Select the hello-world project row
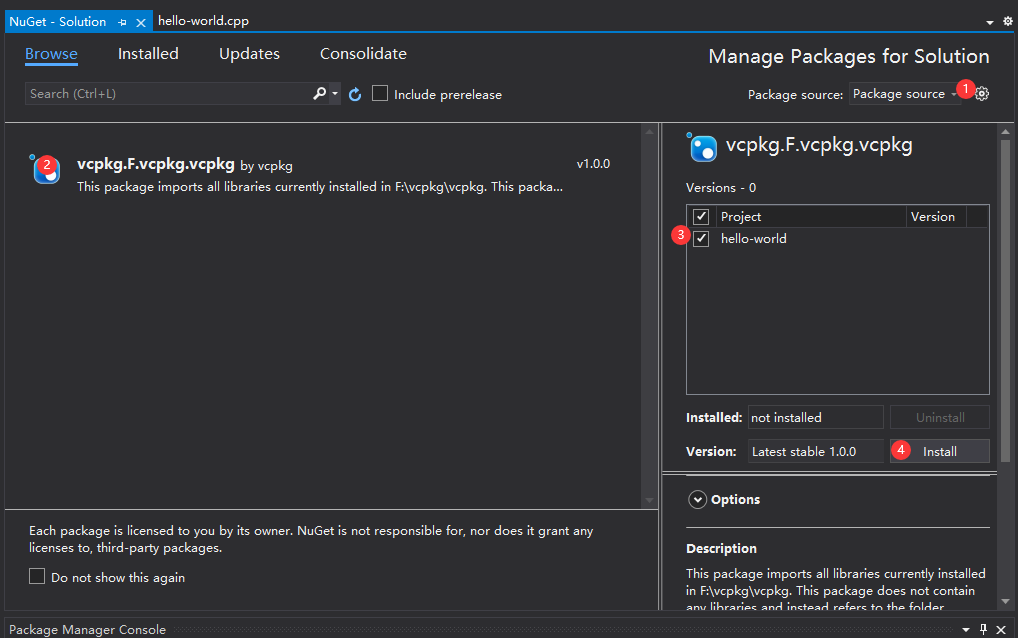The height and width of the screenshot is (638, 1018). (x=838, y=238)
